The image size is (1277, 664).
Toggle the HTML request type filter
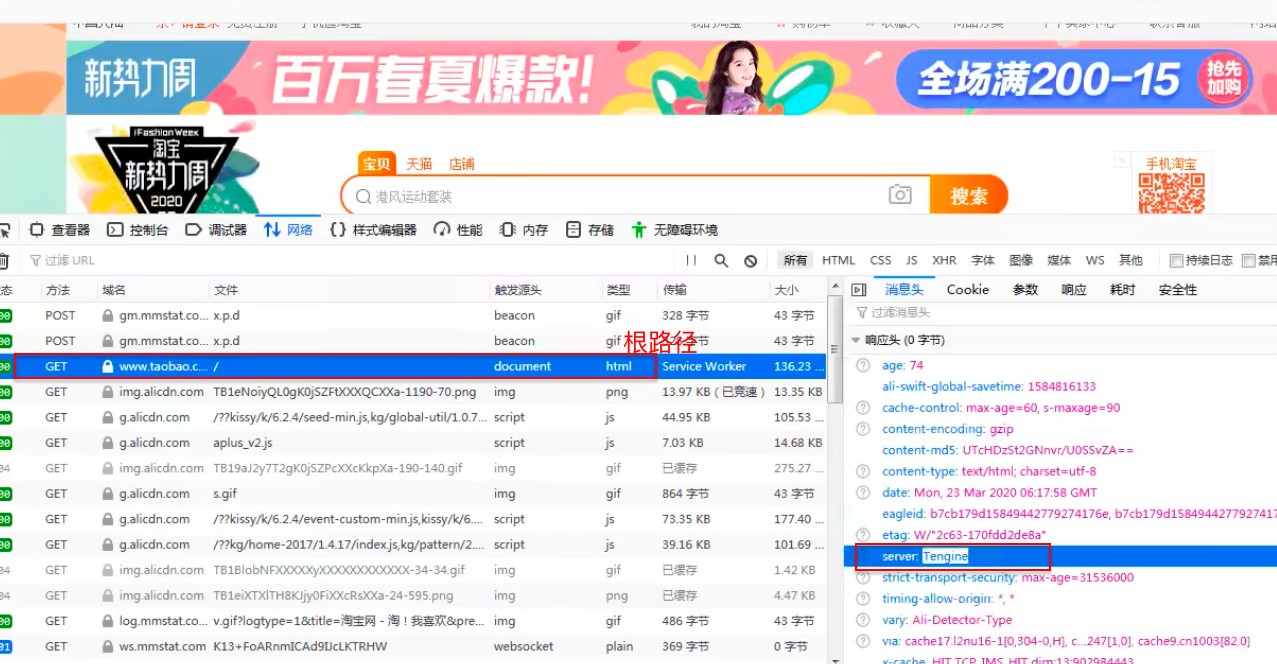[838, 260]
